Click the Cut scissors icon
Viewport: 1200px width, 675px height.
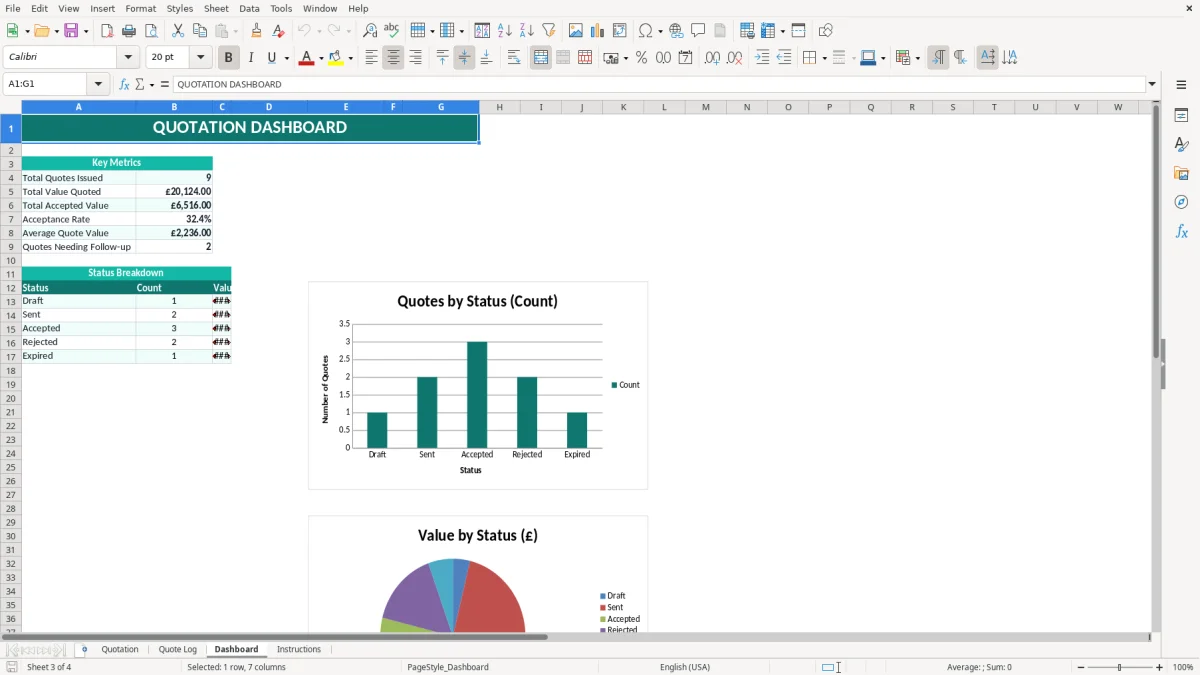pos(178,31)
